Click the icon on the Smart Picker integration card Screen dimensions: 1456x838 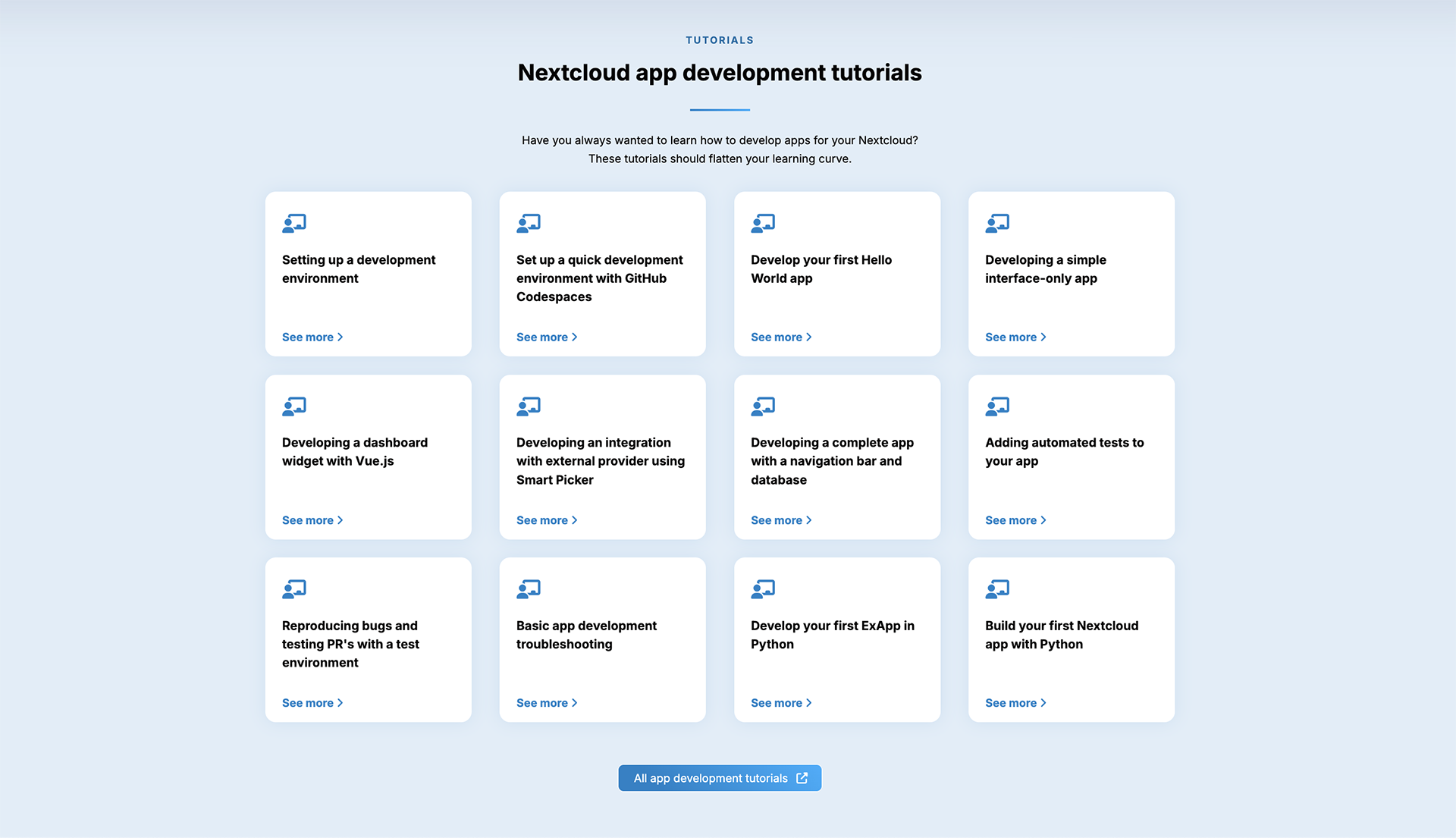tap(529, 406)
